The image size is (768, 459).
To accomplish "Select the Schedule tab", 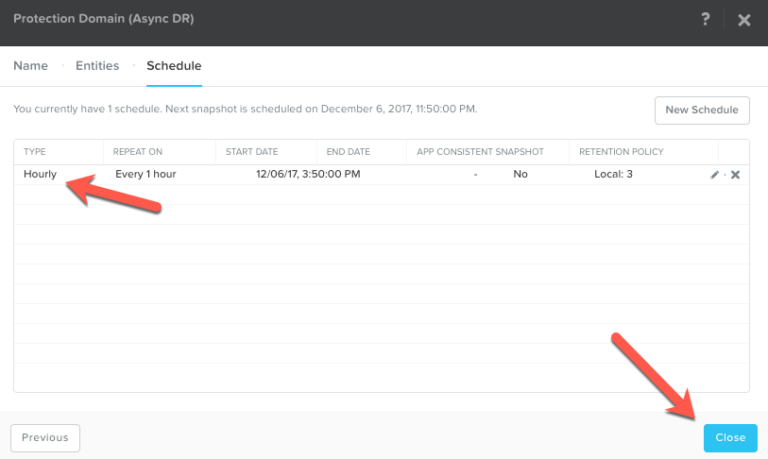I will (174, 66).
